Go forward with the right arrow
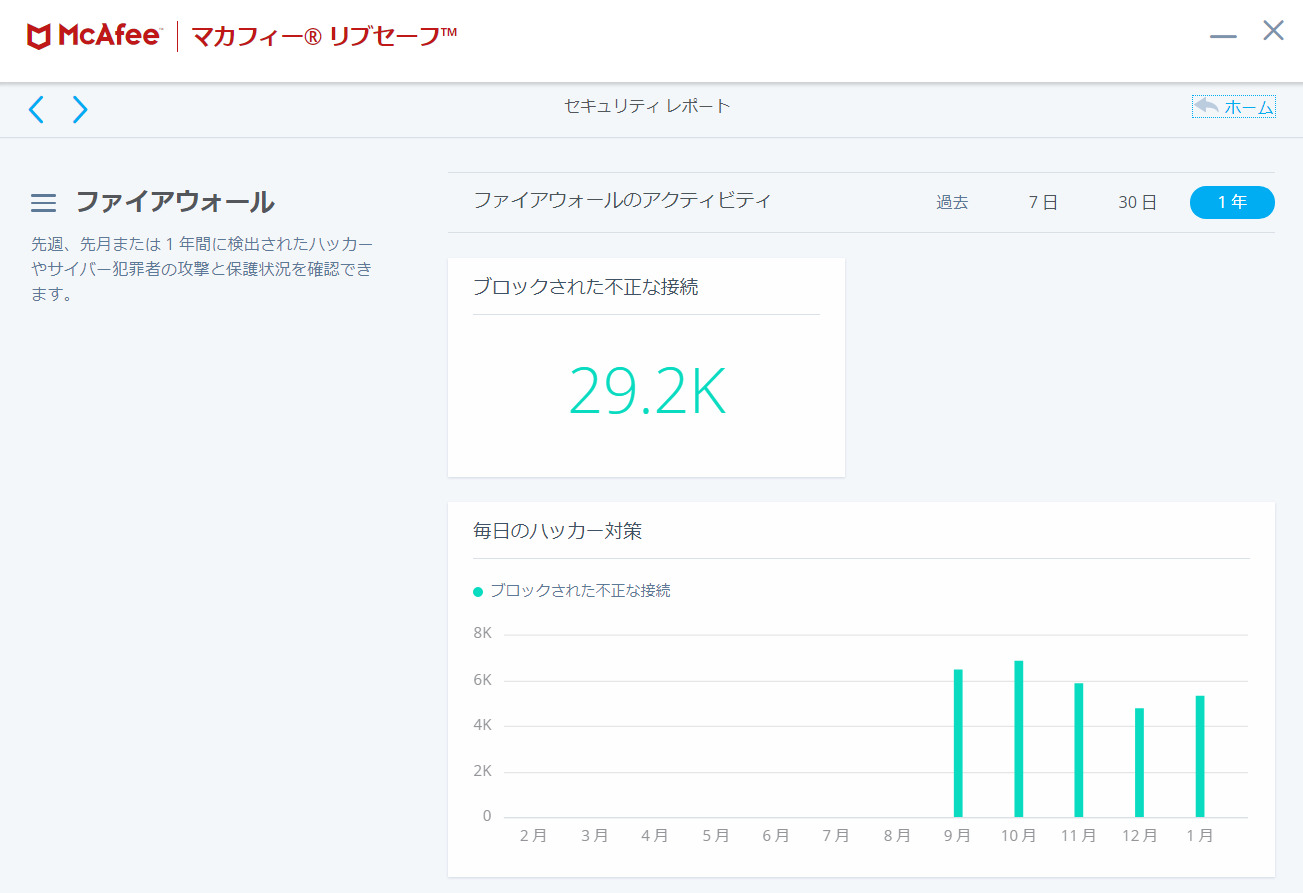 pos(80,109)
